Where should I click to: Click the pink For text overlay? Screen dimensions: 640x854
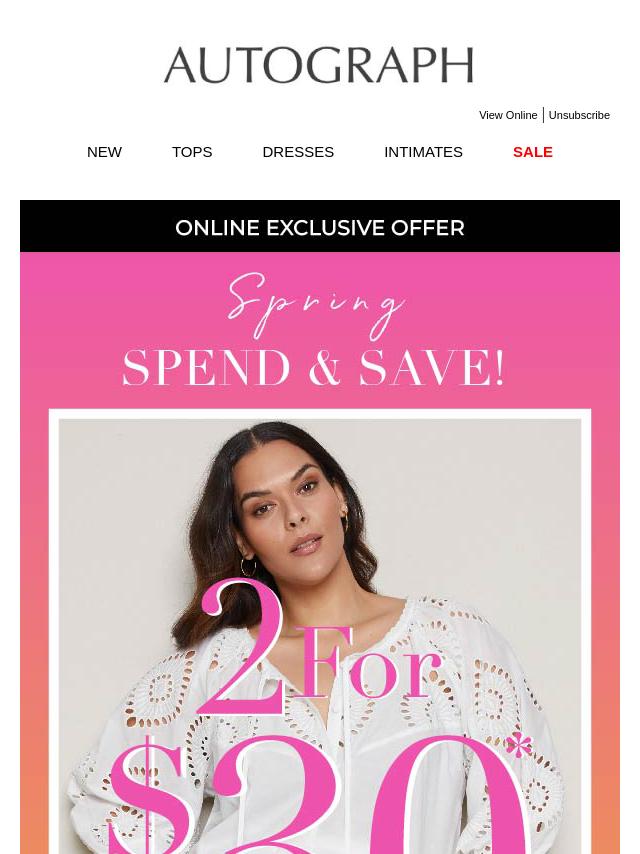point(366,662)
